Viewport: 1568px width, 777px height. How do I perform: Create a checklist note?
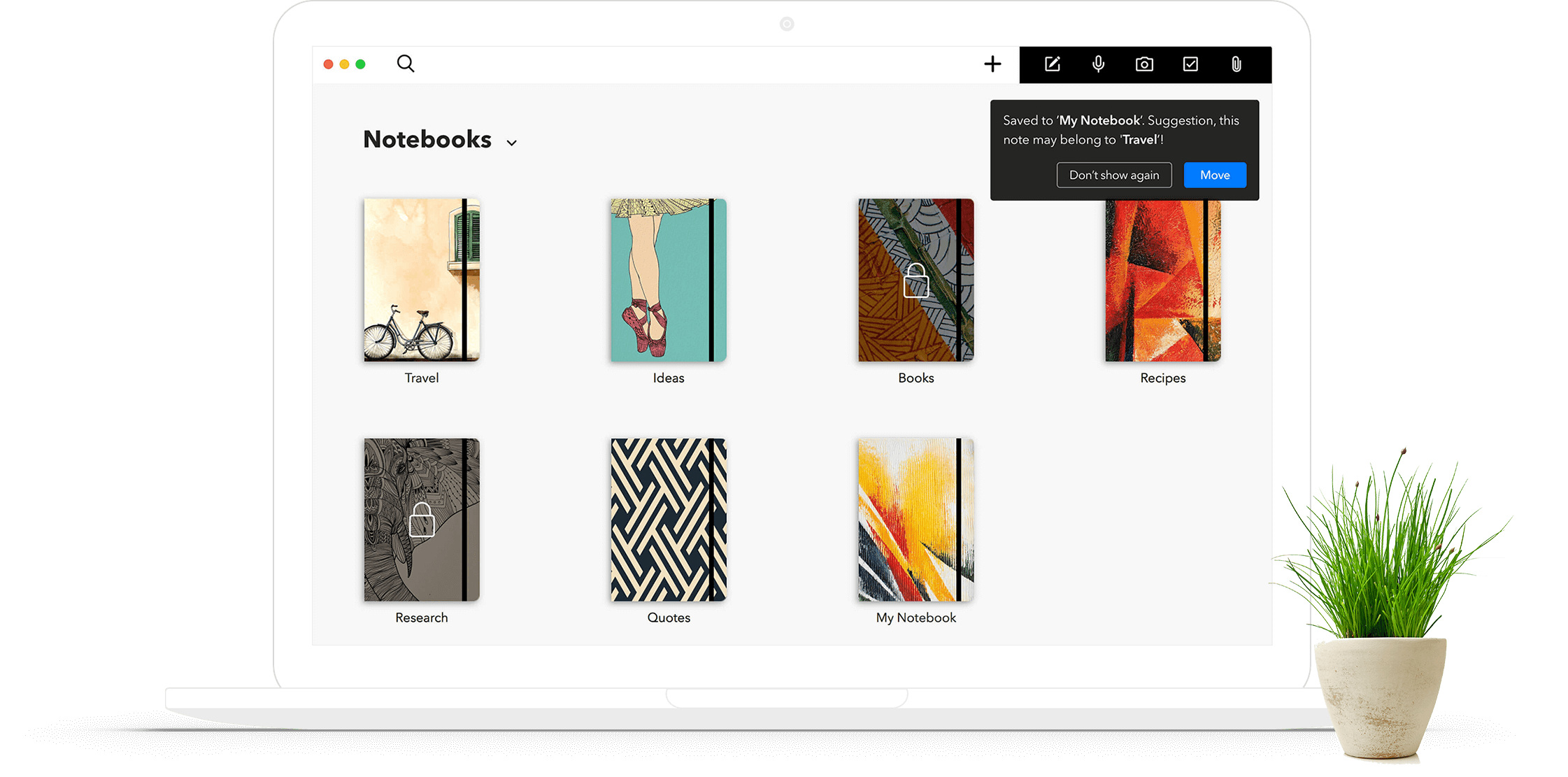click(1190, 64)
